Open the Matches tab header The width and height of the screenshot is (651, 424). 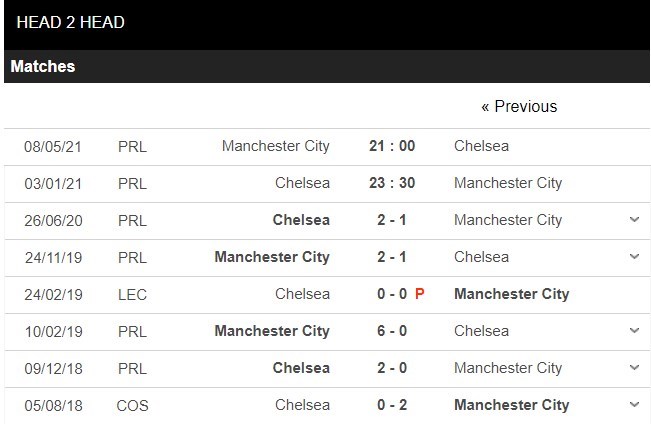43,67
